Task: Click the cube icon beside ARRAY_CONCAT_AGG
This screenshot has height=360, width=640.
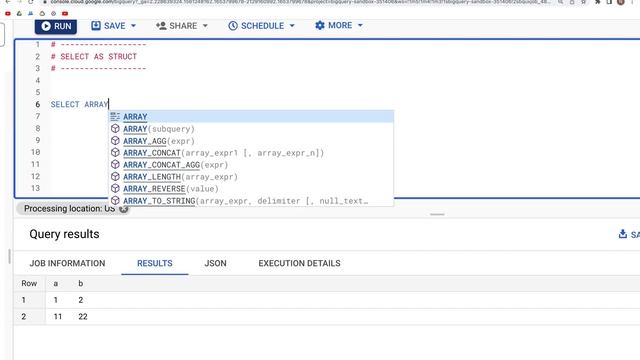Action: pyautogui.click(x=115, y=164)
